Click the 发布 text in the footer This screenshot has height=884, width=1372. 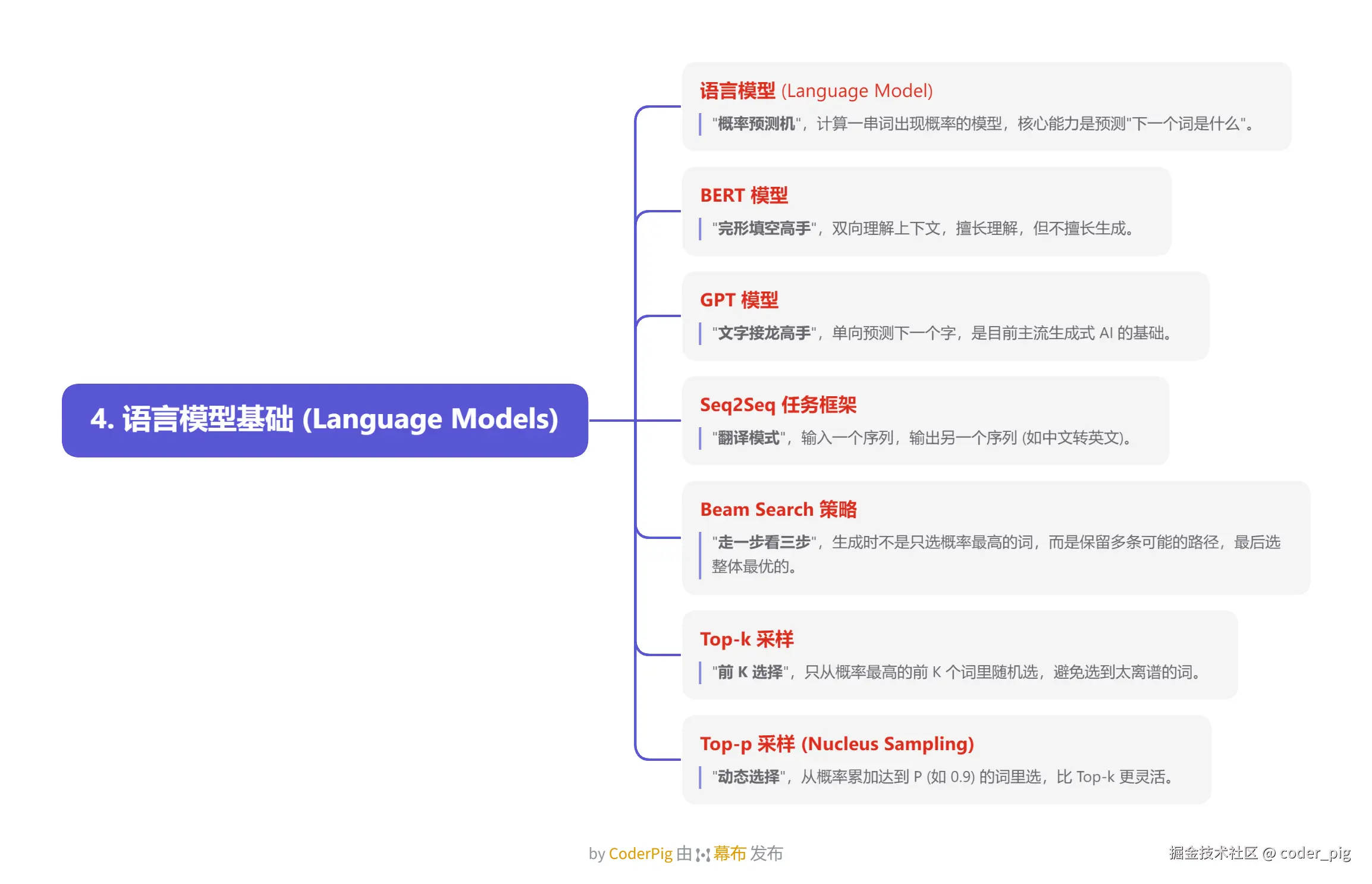[x=766, y=854]
